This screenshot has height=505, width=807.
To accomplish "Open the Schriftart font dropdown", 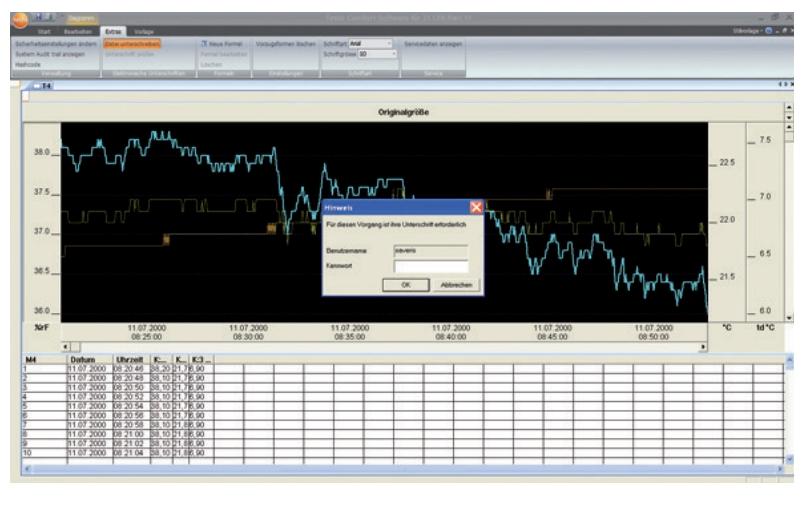I will coord(389,44).
